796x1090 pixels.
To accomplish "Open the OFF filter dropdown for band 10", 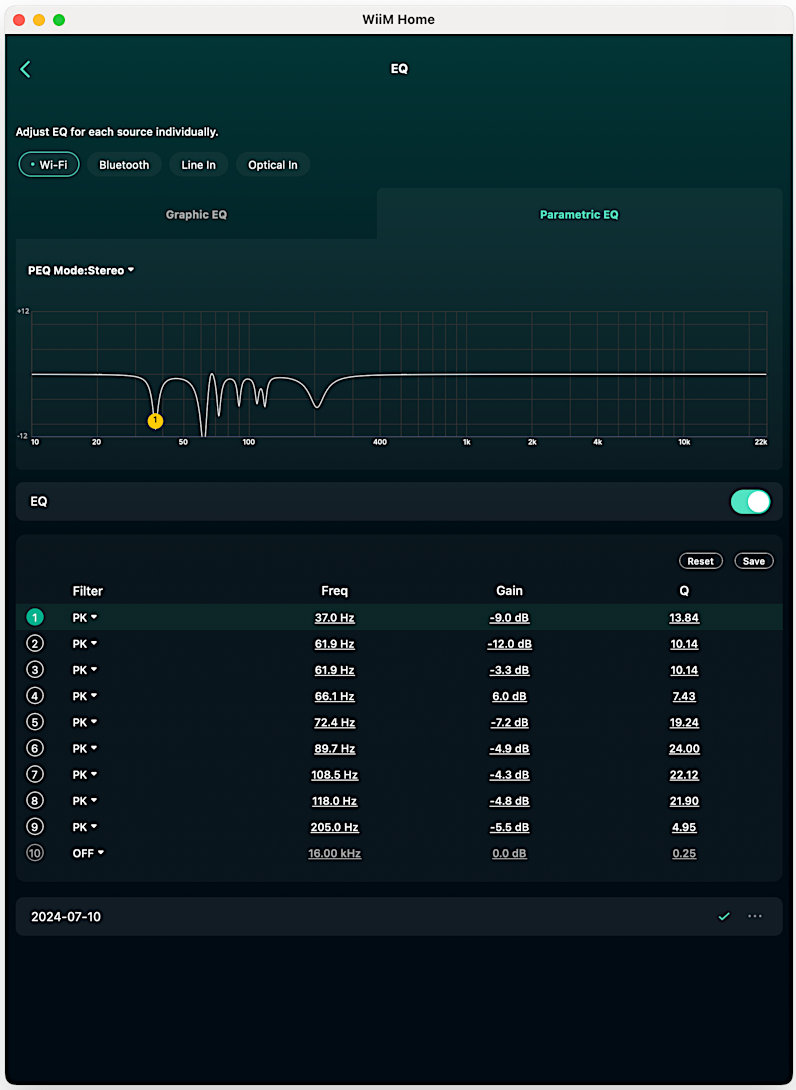I will [88, 853].
